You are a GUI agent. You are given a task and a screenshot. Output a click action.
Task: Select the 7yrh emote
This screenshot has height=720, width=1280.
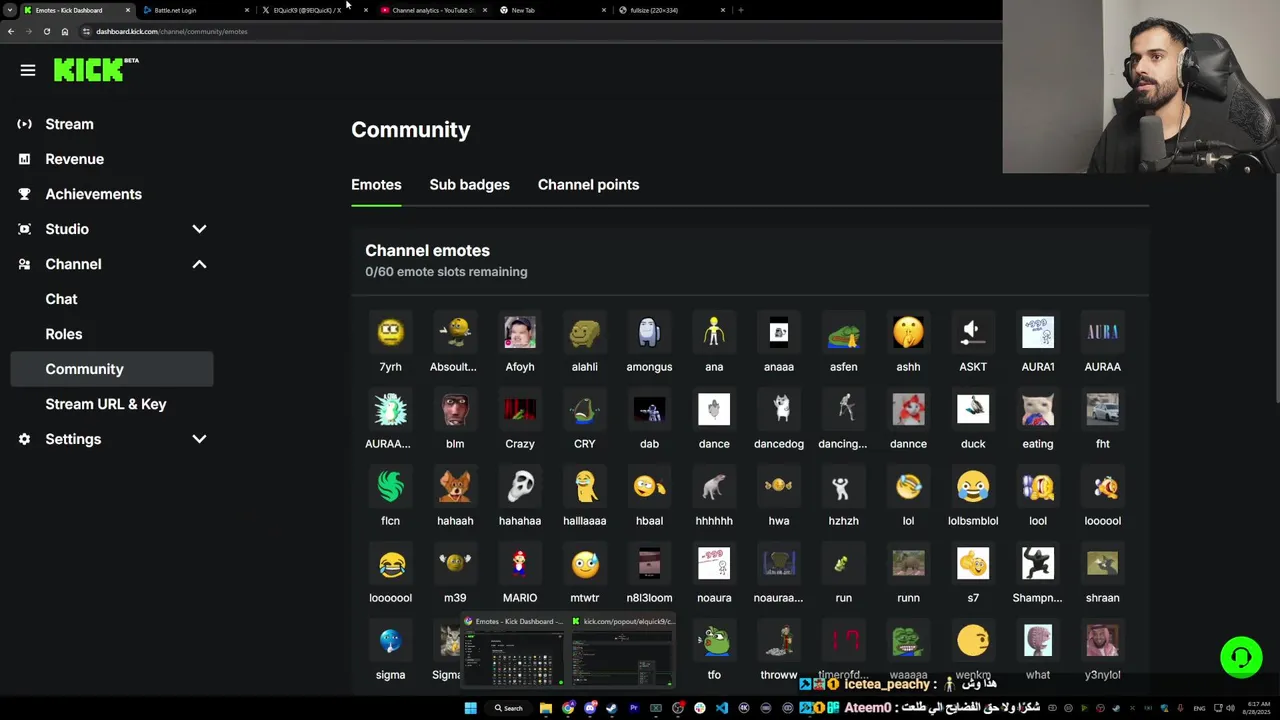390,332
